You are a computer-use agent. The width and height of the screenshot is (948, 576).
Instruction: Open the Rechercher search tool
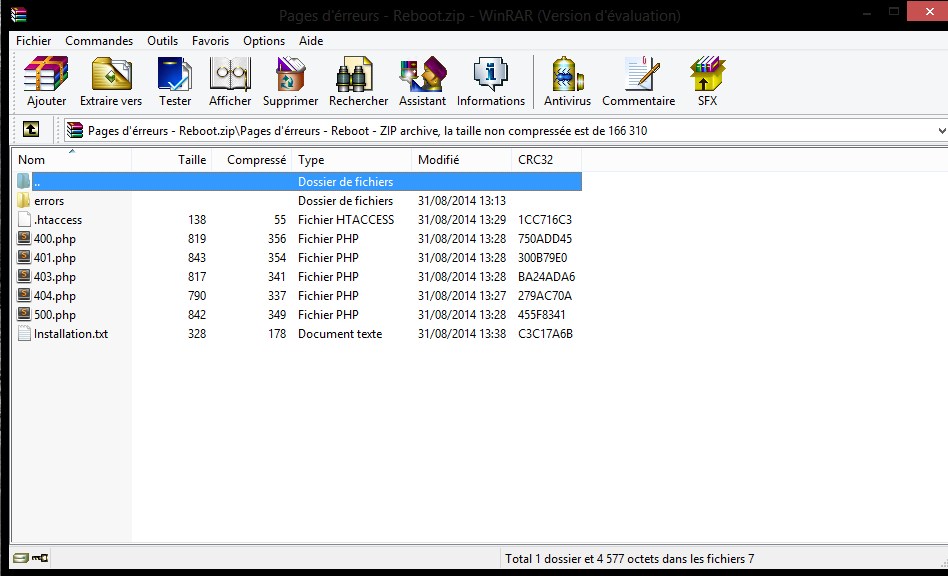[354, 74]
